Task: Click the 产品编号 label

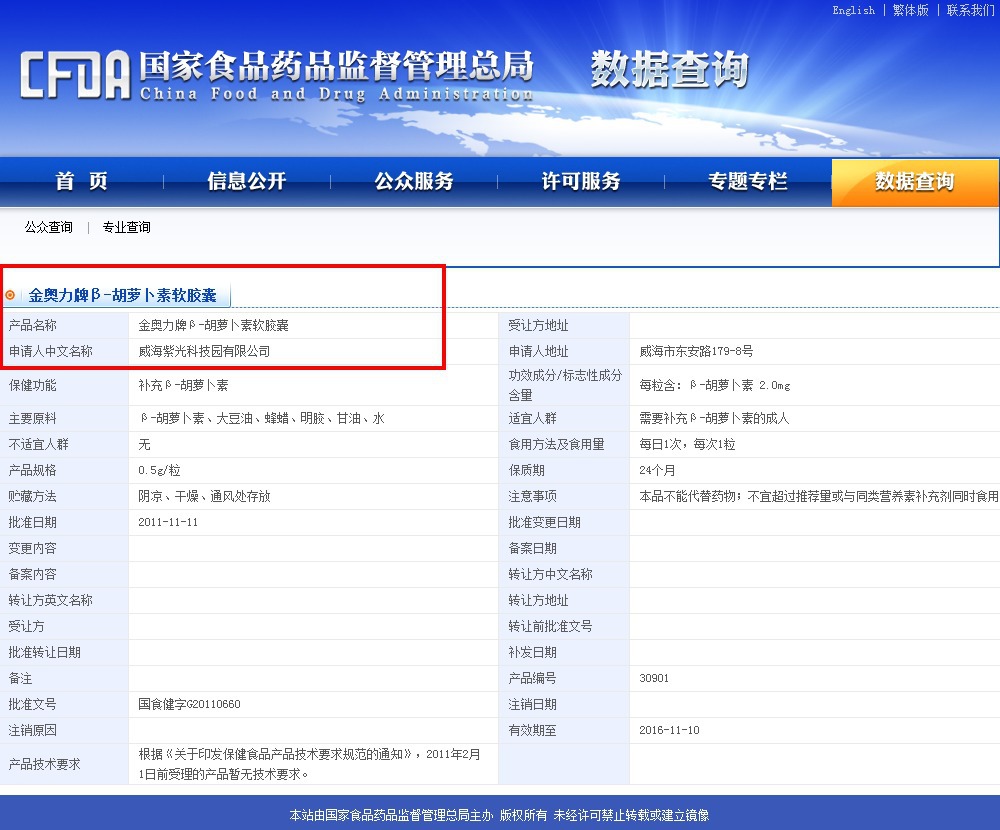Action: click(x=533, y=678)
